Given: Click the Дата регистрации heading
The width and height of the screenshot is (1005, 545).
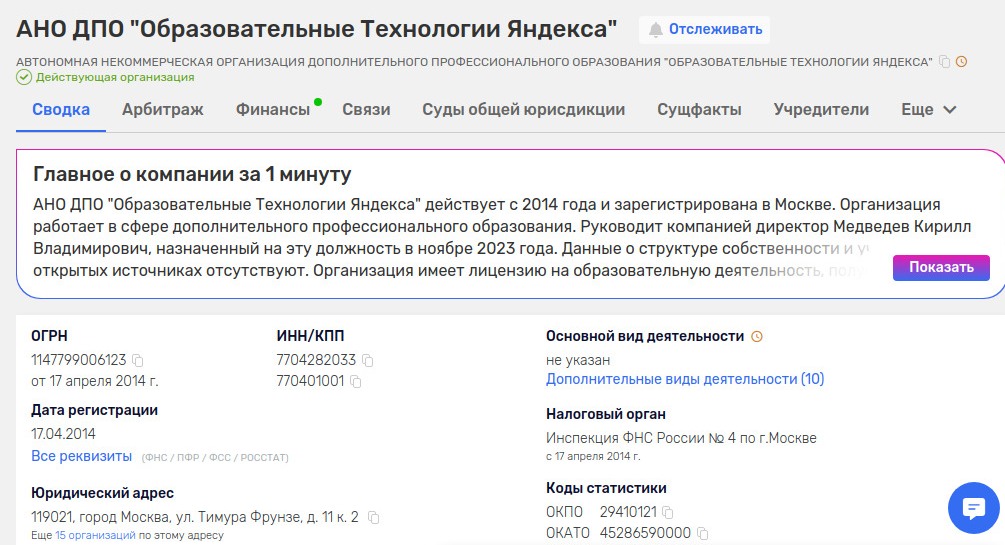Looking at the screenshot, I should point(94,410).
